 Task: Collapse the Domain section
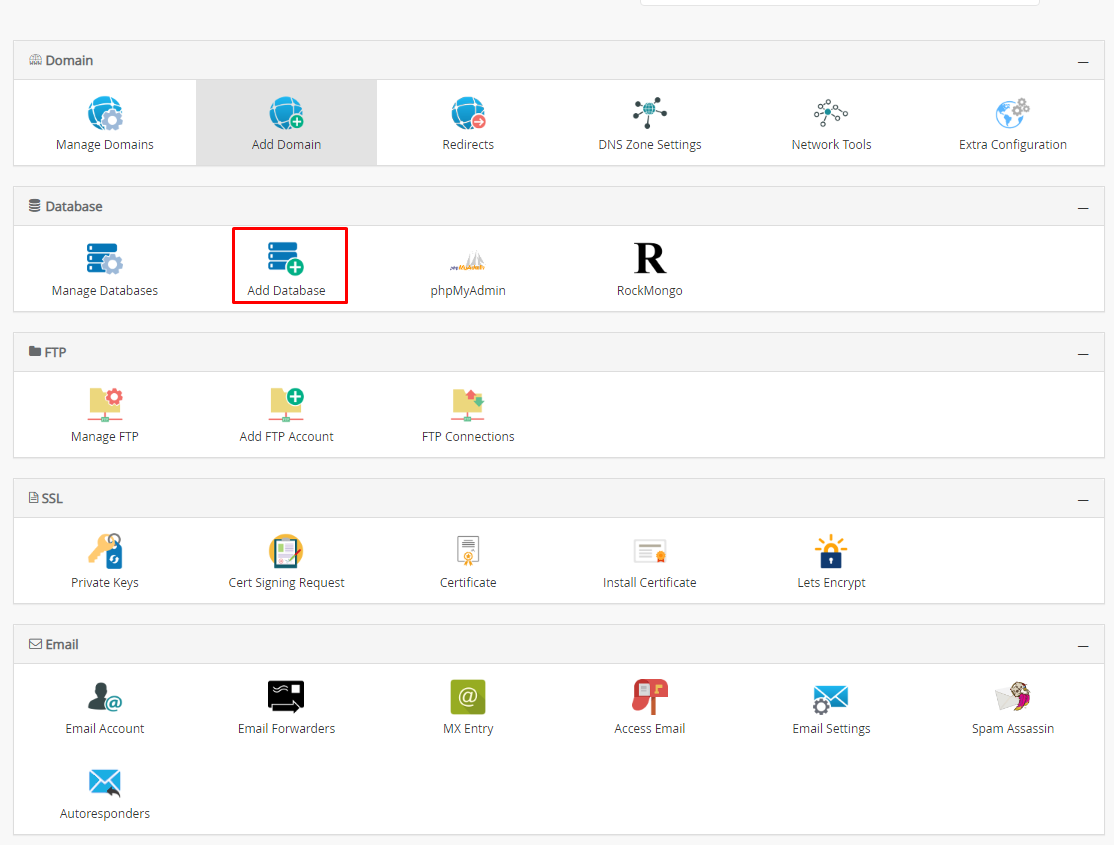1083,62
